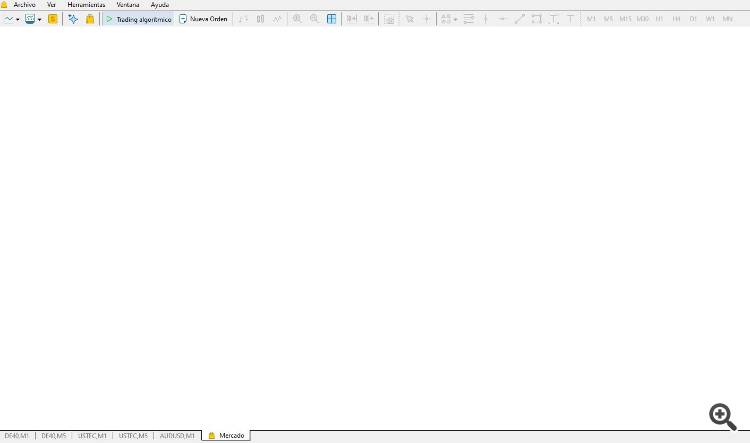750x443 pixels.
Task: Switch to the USTEC,M5 chart tab
Action: tap(133, 436)
